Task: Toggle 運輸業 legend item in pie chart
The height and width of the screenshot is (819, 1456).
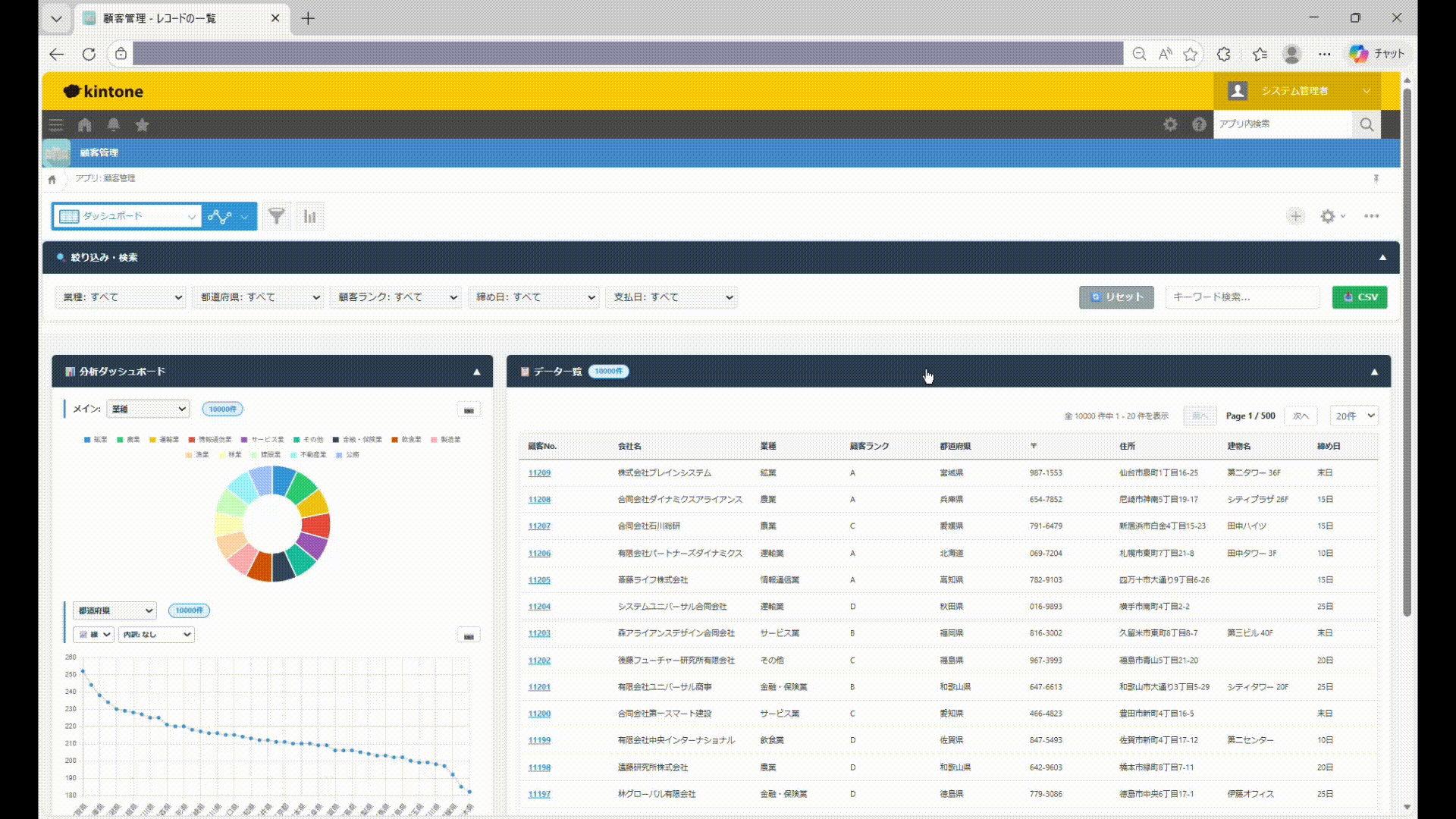Action: (165, 440)
